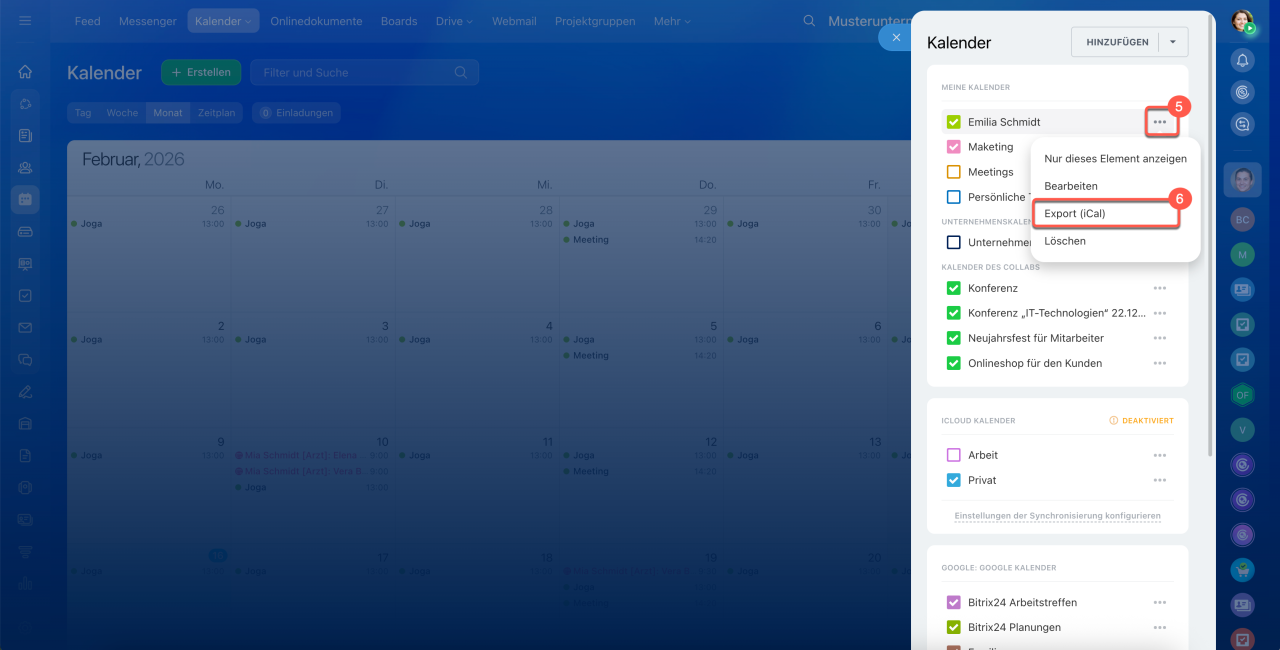
Task: Click the notifications bell icon
Action: (1242, 60)
